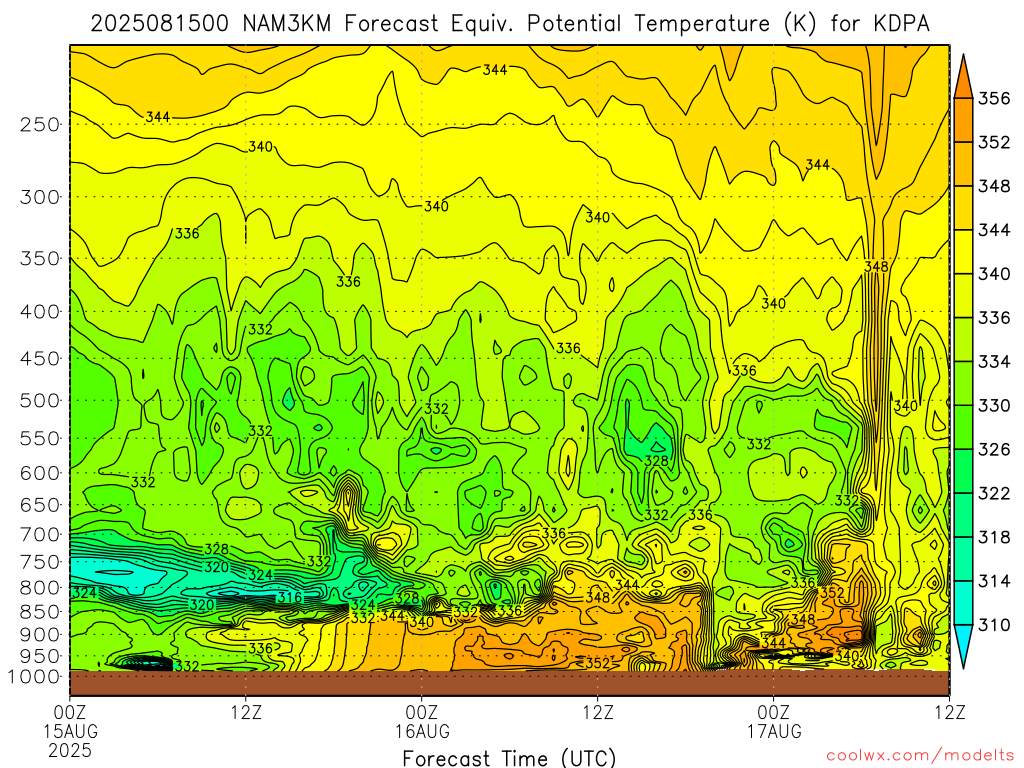Pick the 650 pressure axis label

coord(40,505)
